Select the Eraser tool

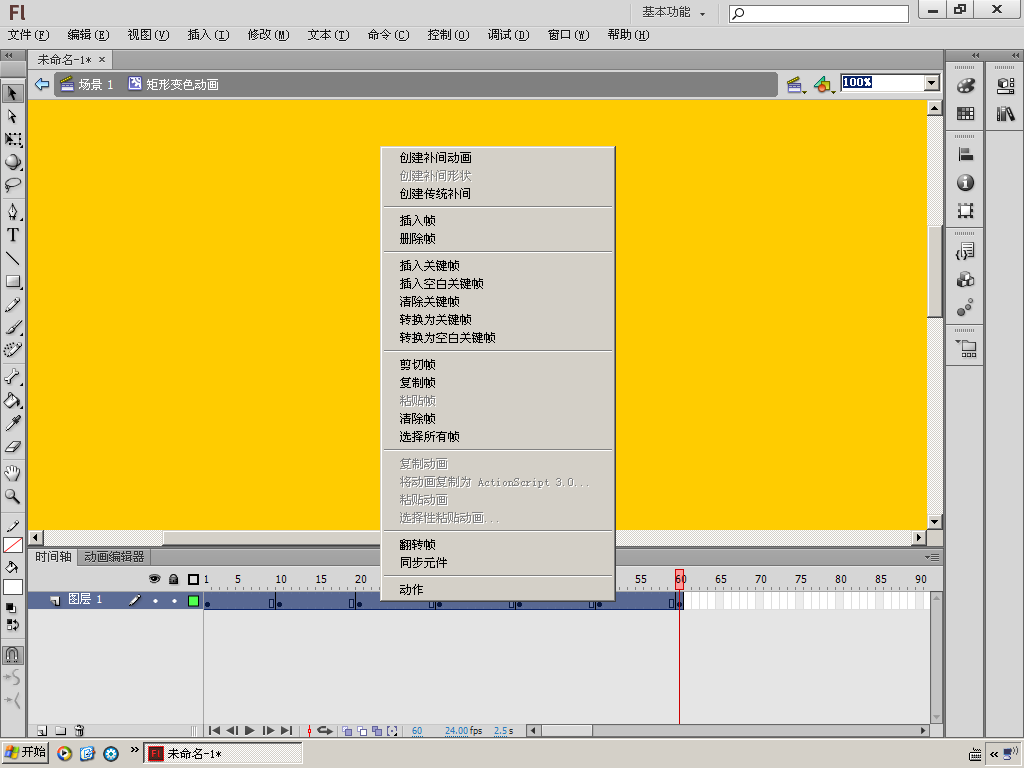[x=12, y=447]
